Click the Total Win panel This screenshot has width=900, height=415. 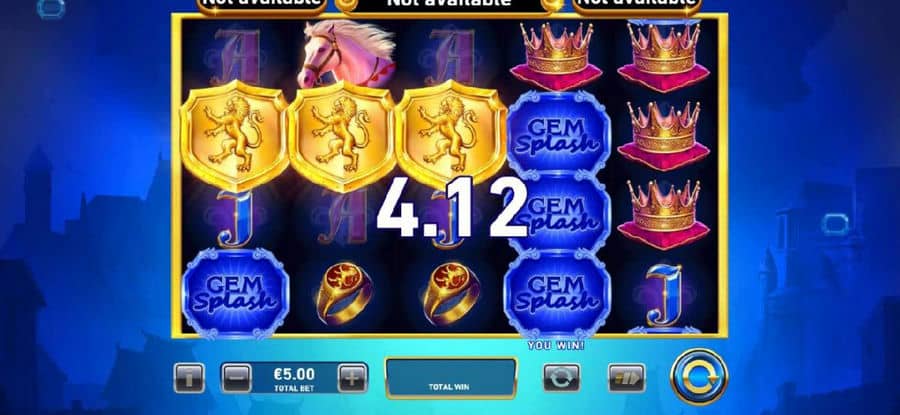coord(451,378)
